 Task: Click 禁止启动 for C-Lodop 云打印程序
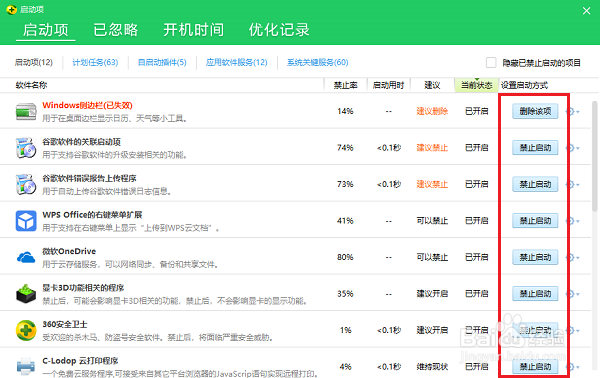click(535, 367)
